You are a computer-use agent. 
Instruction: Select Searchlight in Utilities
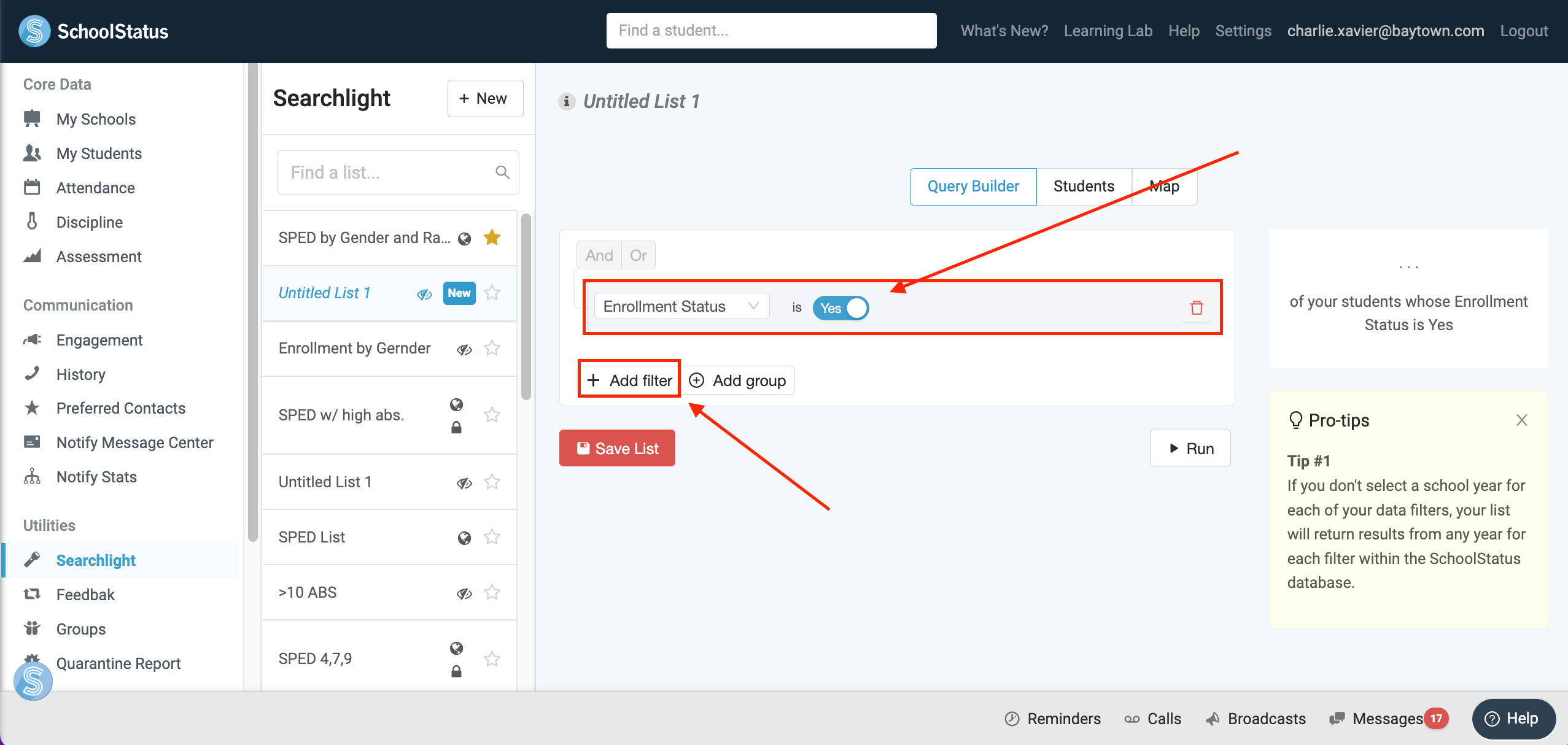click(x=96, y=560)
